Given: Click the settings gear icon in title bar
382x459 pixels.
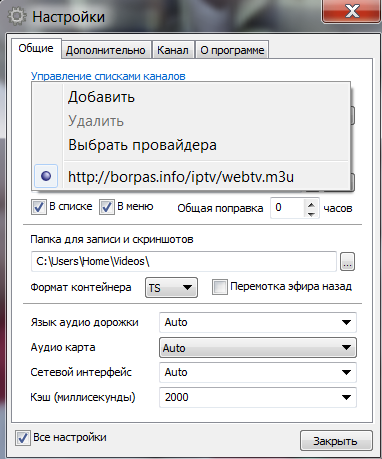Looking at the screenshot, I should point(16,17).
